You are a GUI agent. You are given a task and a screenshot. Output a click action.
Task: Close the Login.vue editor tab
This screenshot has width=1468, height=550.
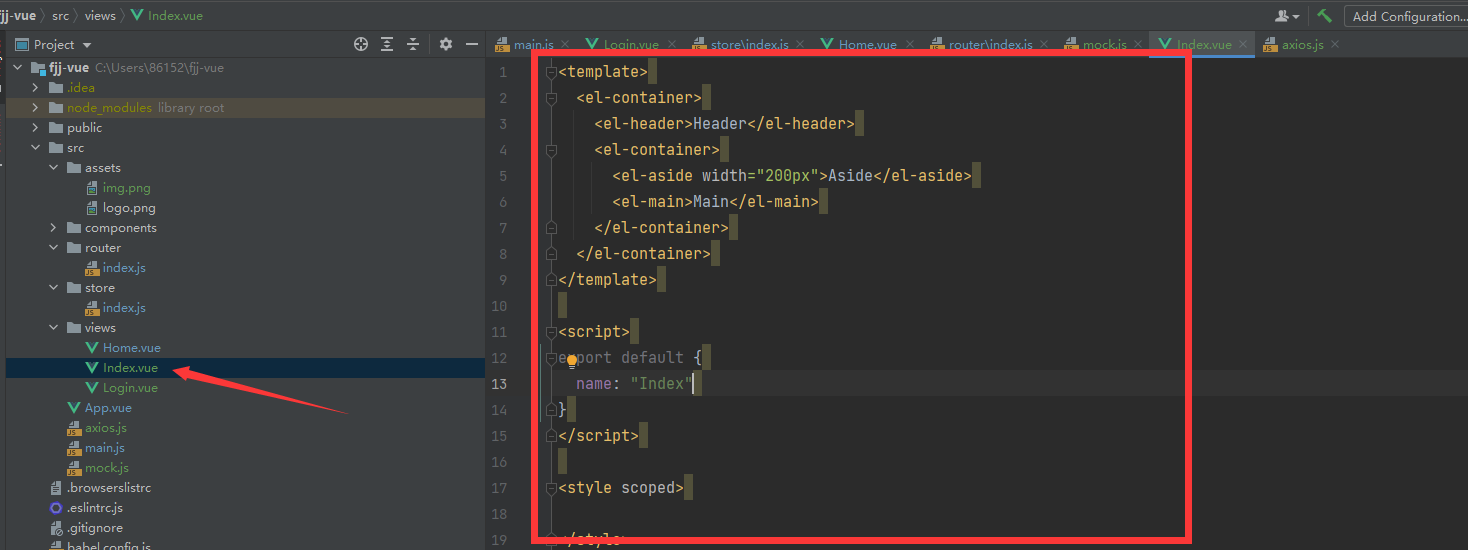coord(671,44)
